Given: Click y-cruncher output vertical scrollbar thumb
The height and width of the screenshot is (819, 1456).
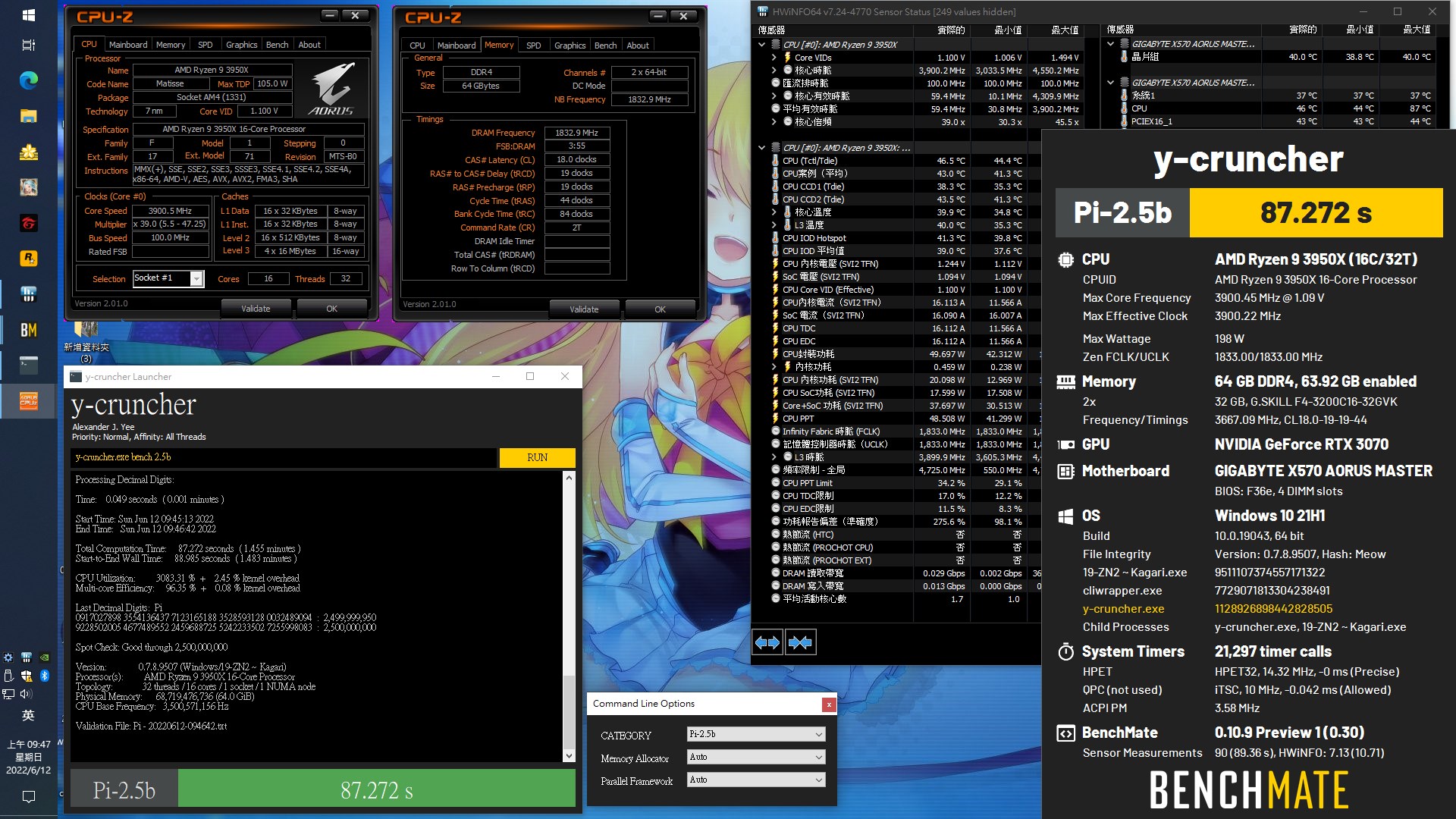Looking at the screenshot, I should click(569, 711).
